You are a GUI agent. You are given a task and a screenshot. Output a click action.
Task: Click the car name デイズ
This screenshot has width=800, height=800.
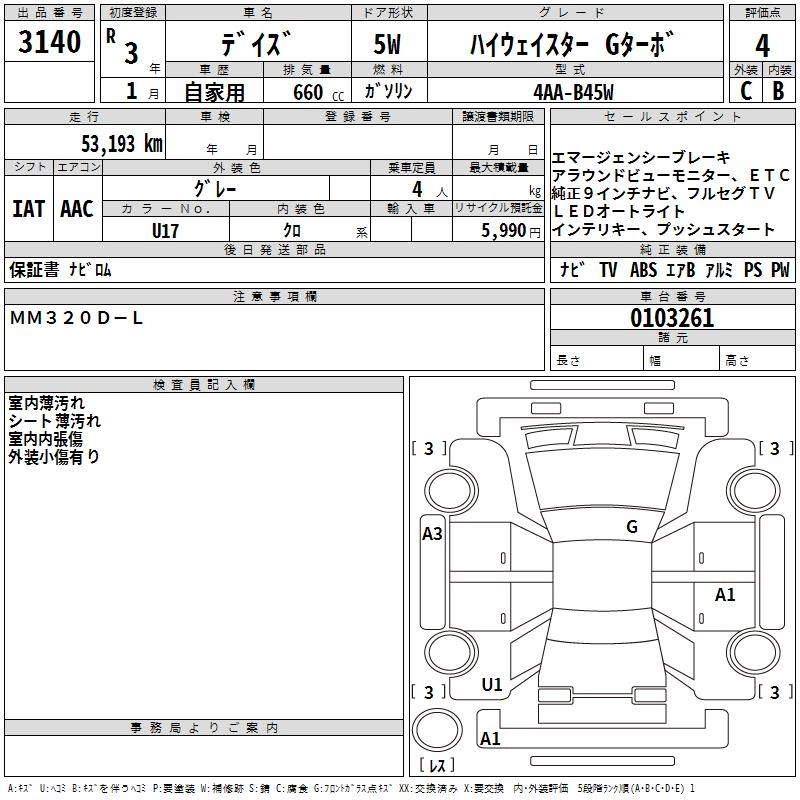pyautogui.click(x=257, y=44)
